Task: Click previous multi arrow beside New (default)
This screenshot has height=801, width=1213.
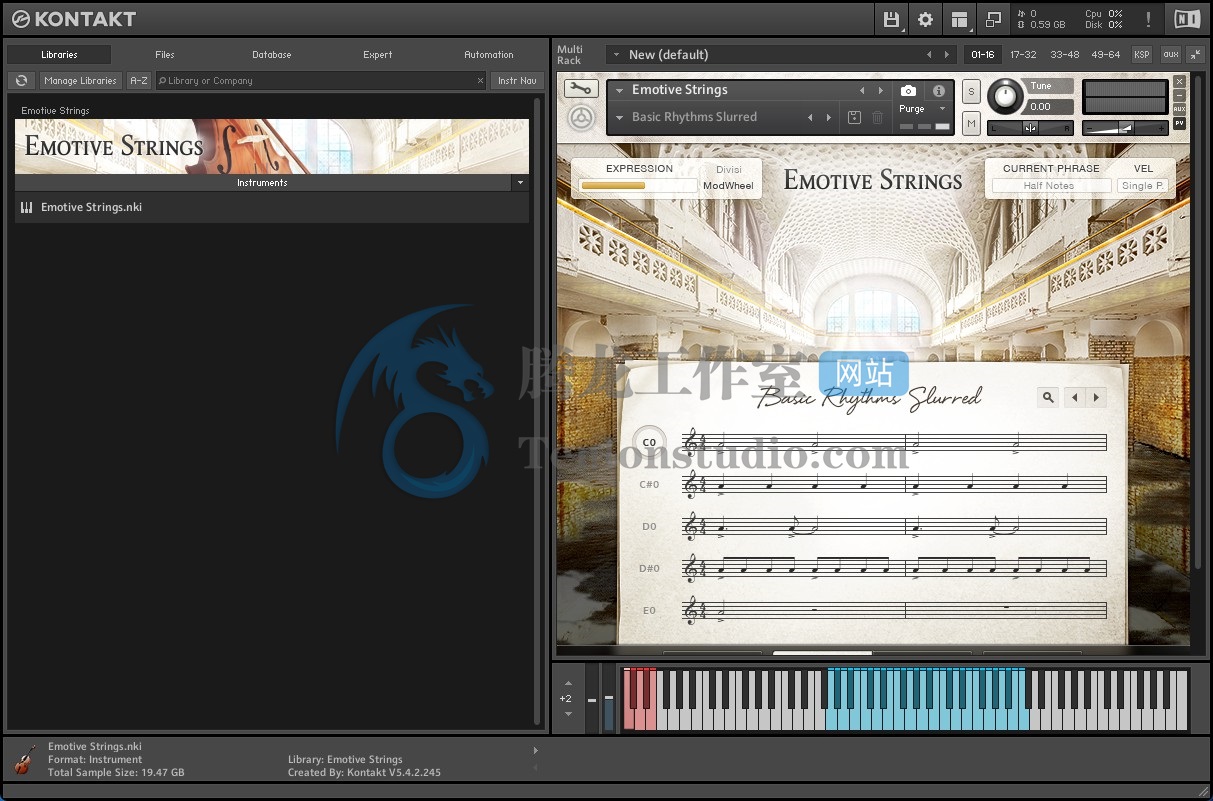Action: click(929, 55)
